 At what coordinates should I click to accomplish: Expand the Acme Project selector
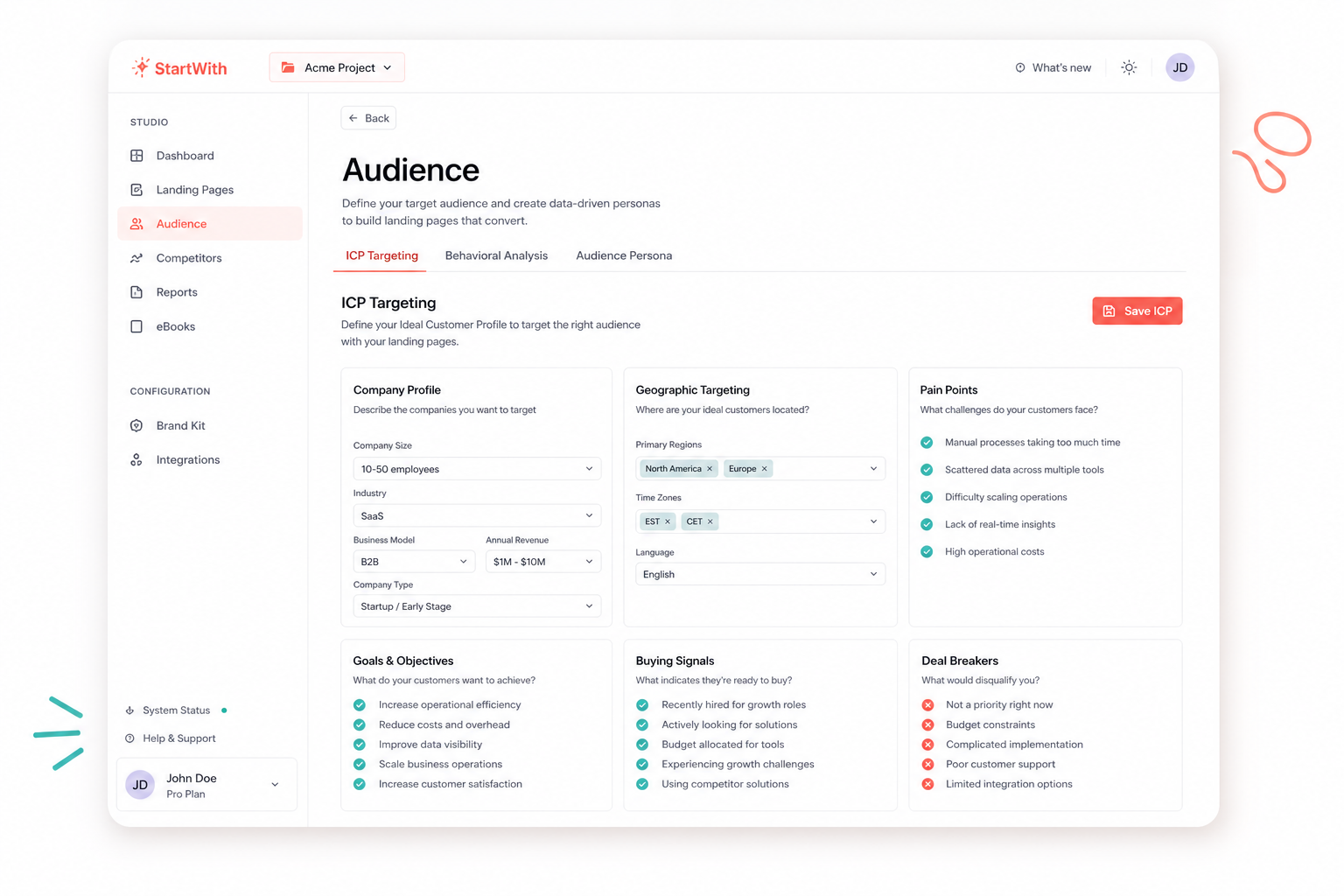[337, 67]
